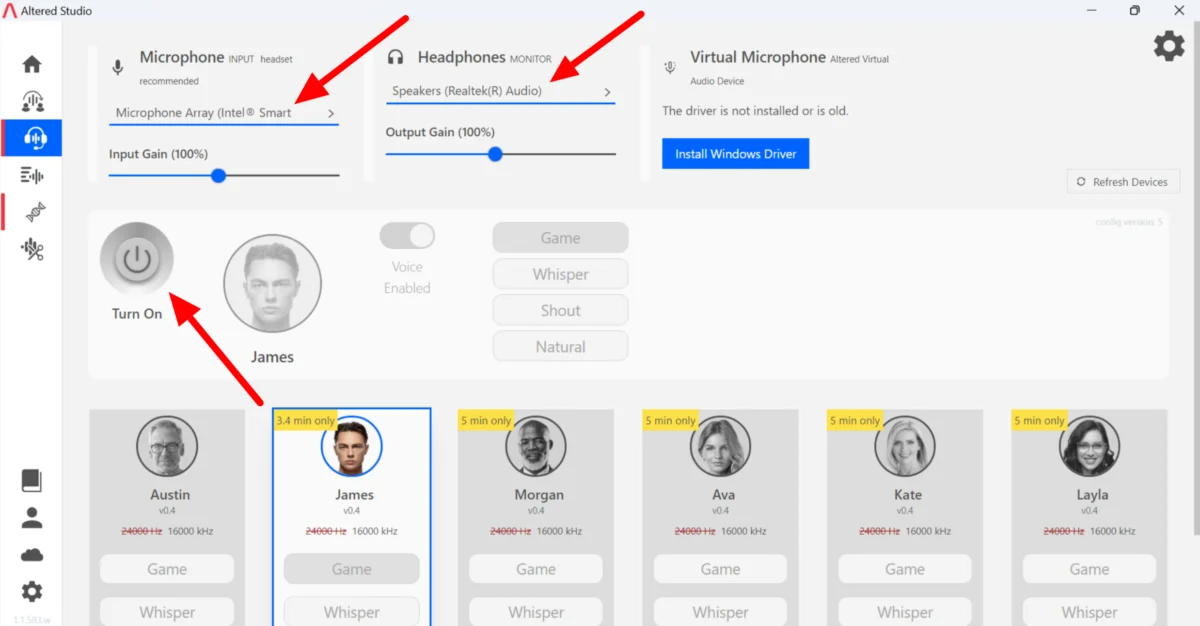Open the cloud icon in sidebar
Screen dimensions: 1200x626
[32, 555]
